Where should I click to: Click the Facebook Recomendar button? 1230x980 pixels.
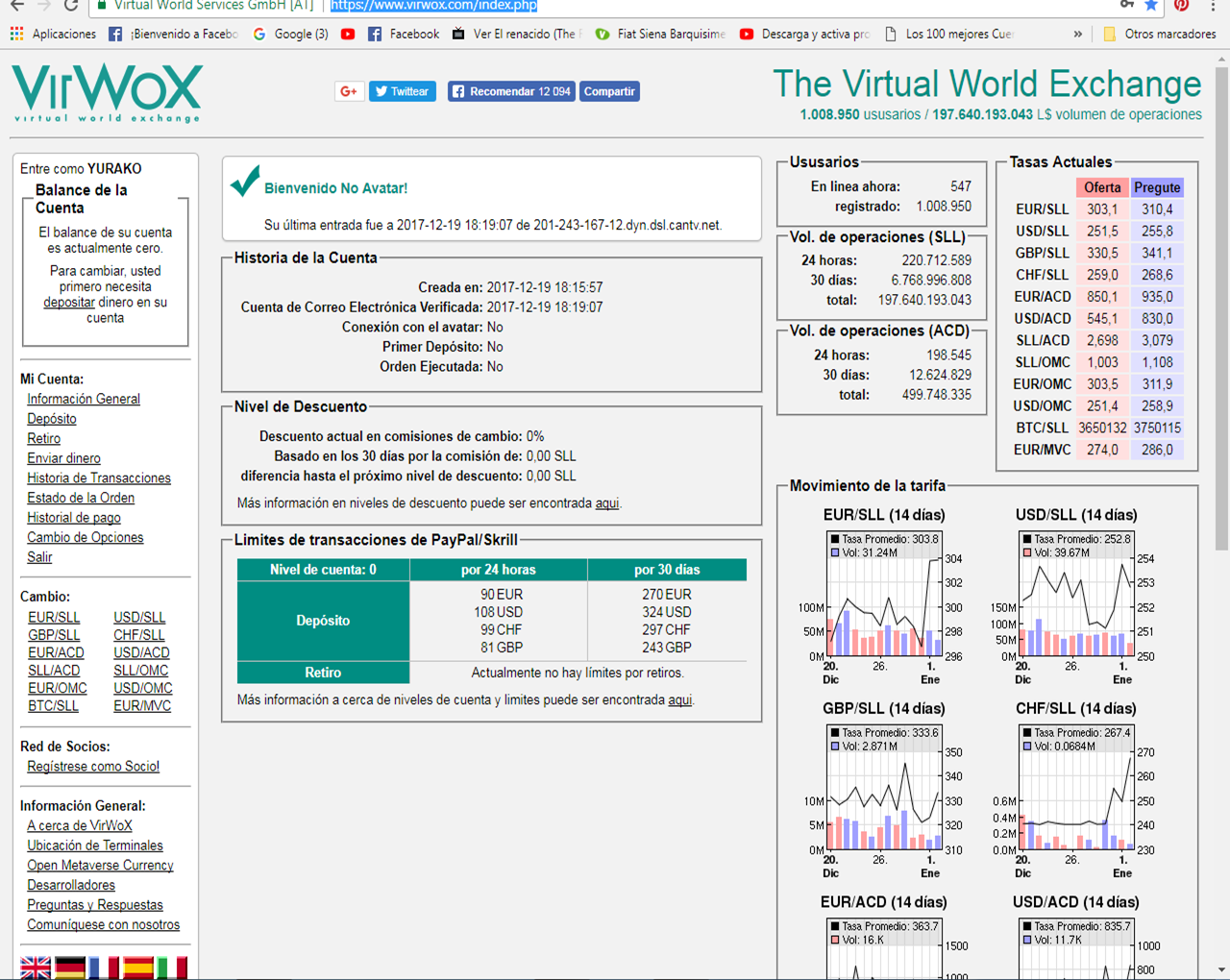(511, 91)
